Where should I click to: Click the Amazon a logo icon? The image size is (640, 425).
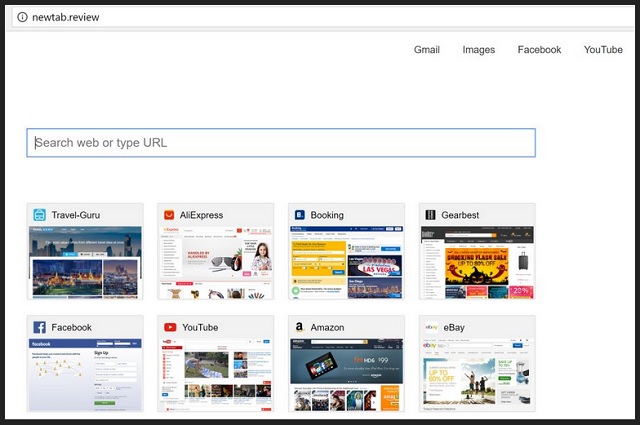(300, 327)
